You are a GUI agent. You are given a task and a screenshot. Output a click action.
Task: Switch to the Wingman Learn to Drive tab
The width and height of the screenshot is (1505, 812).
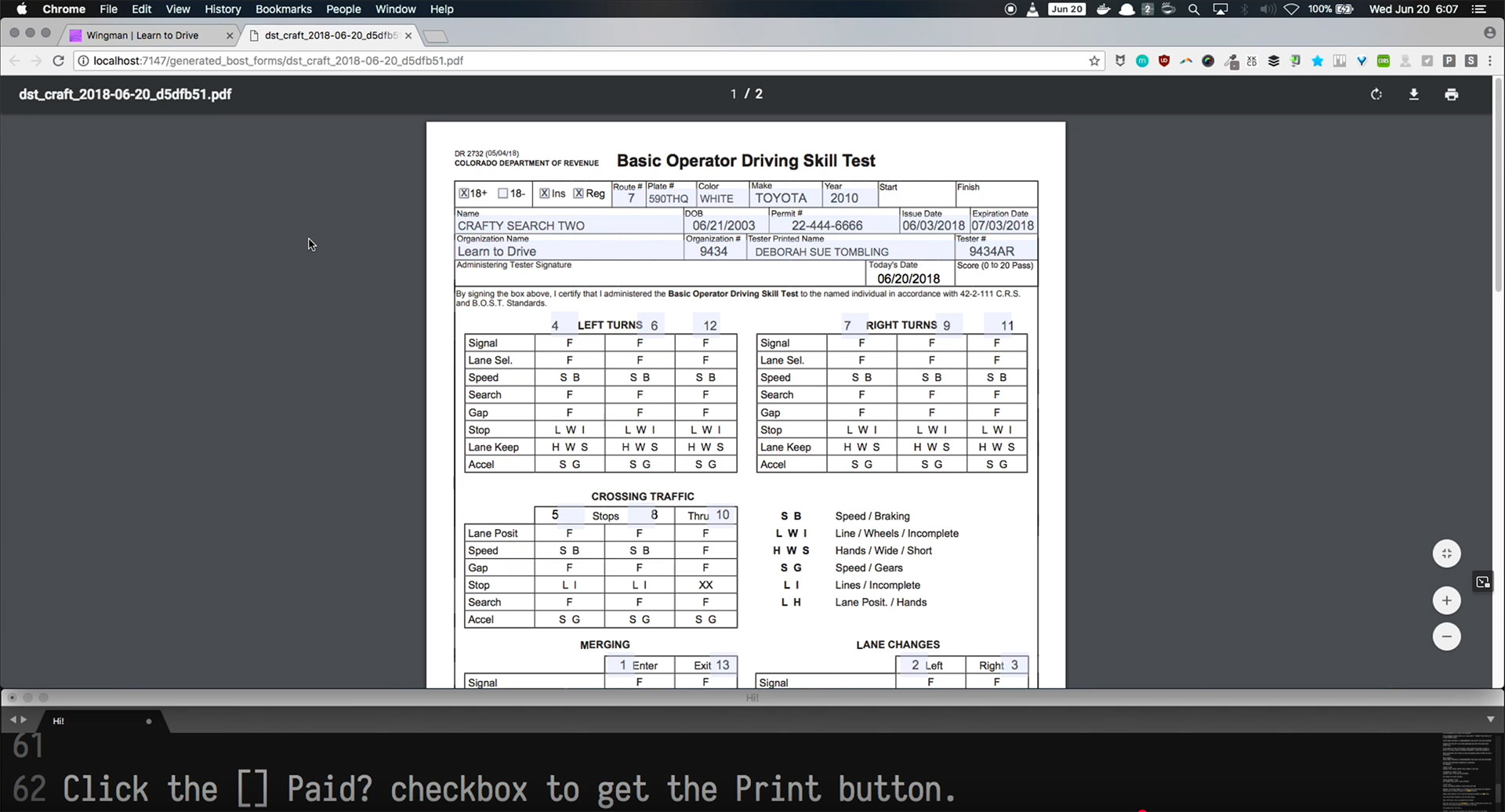(x=143, y=35)
